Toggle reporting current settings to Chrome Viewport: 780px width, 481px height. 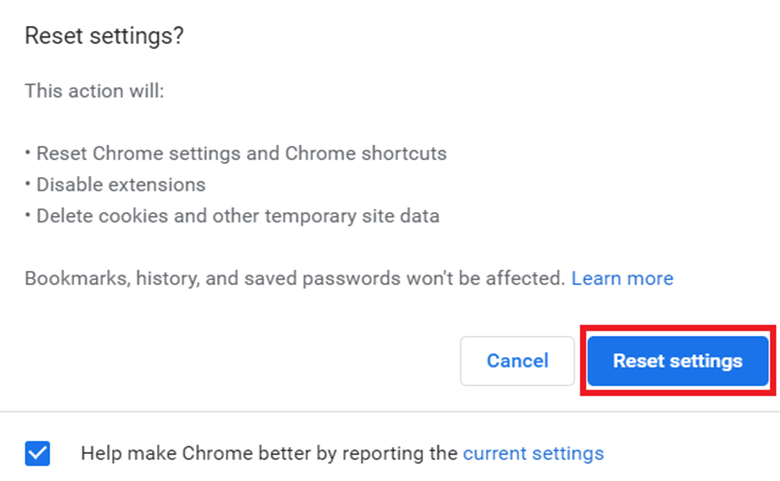(37, 454)
